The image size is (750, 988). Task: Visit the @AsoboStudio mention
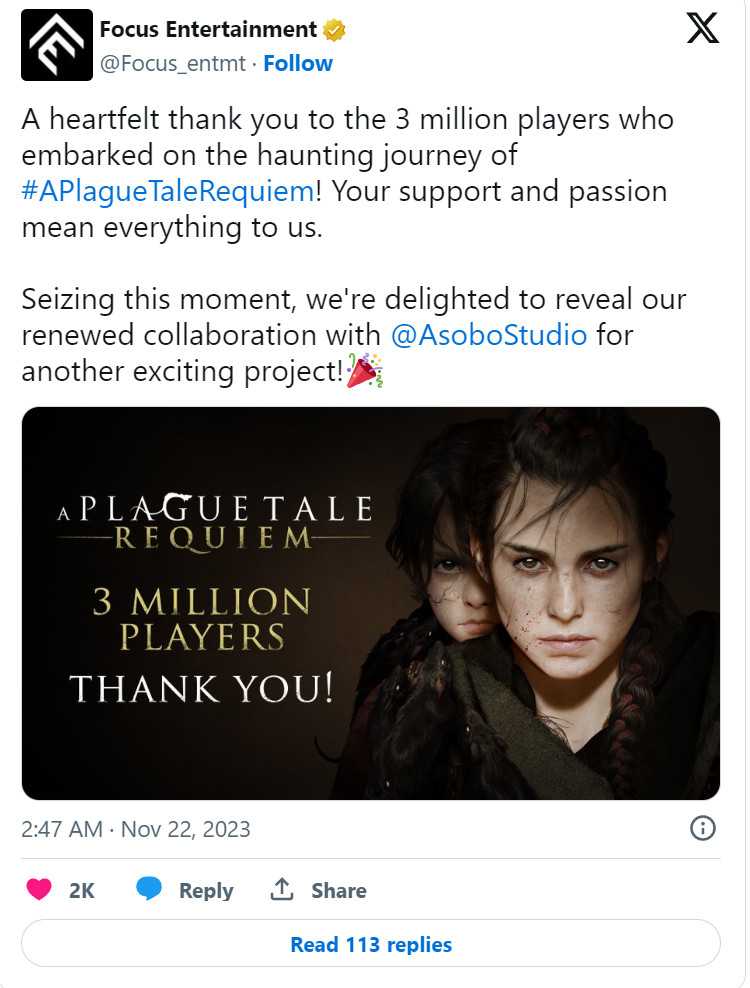click(x=489, y=334)
